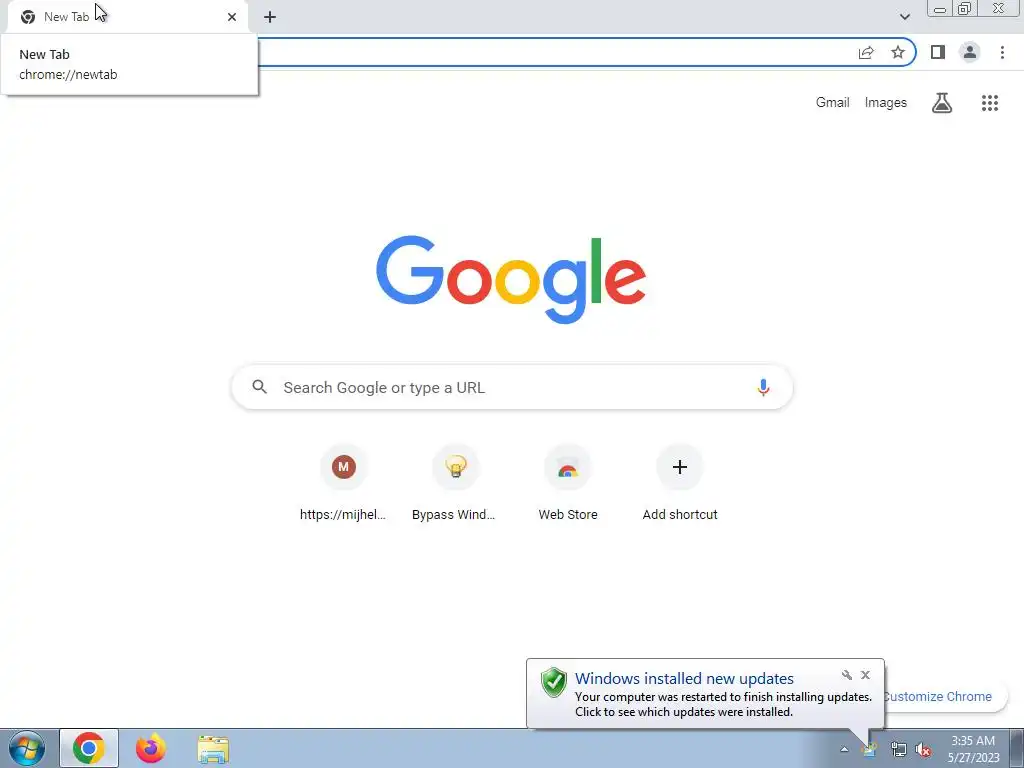Show hidden system tray icons
This screenshot has width=1024, height=768.
pos(844,750)
